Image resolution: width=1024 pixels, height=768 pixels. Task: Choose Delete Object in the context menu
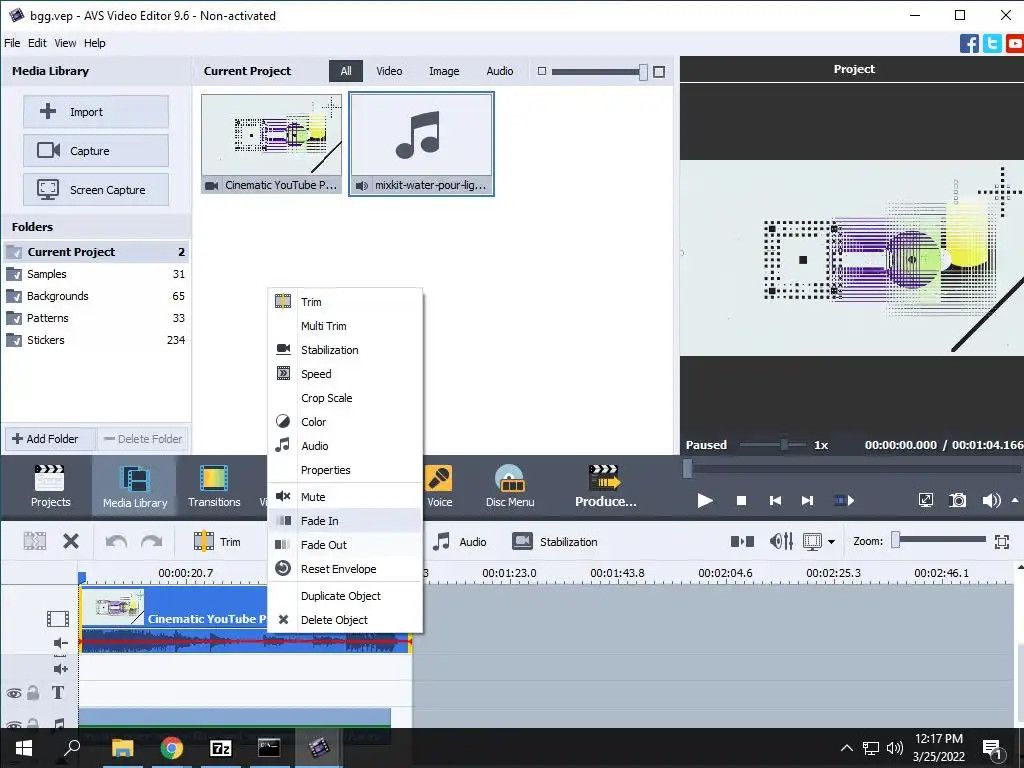pyautogui.click(x=345, y=620)
